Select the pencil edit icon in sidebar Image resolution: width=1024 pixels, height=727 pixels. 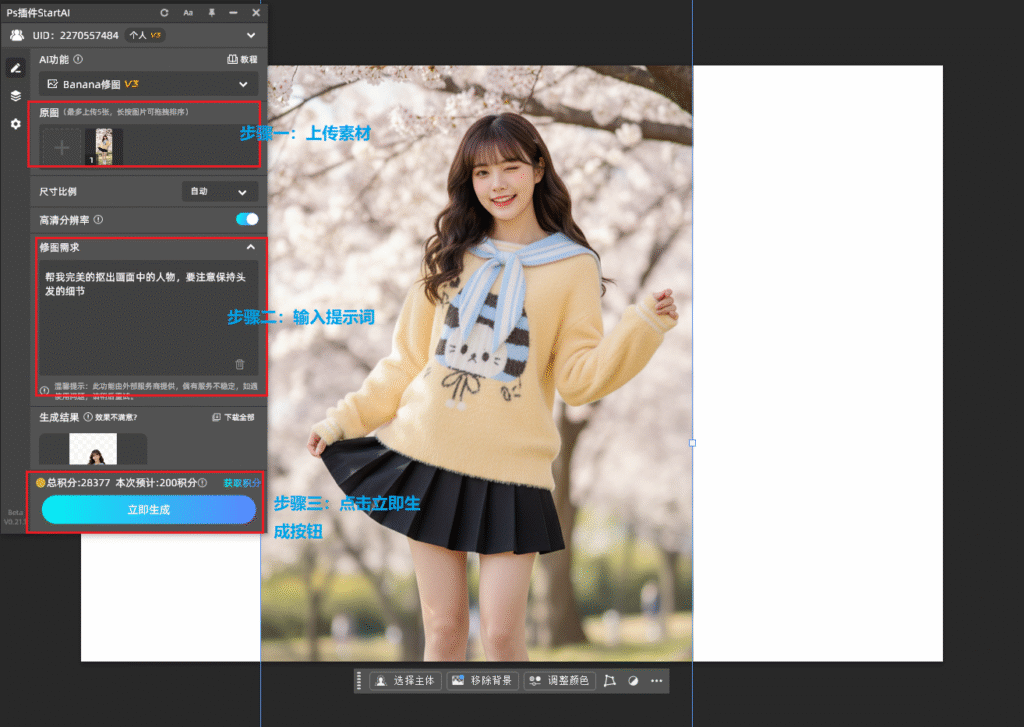[15, 68]
